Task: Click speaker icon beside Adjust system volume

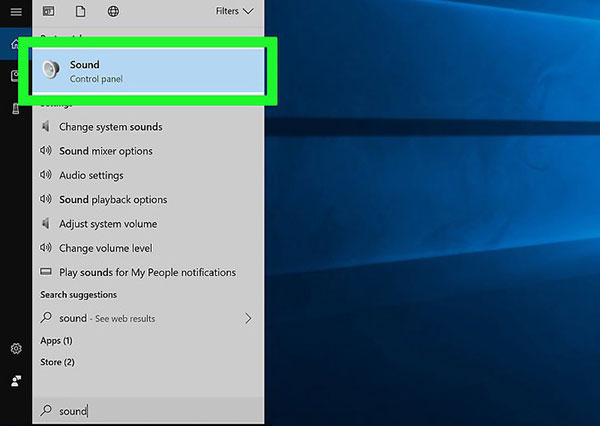Action: (46, 223)
